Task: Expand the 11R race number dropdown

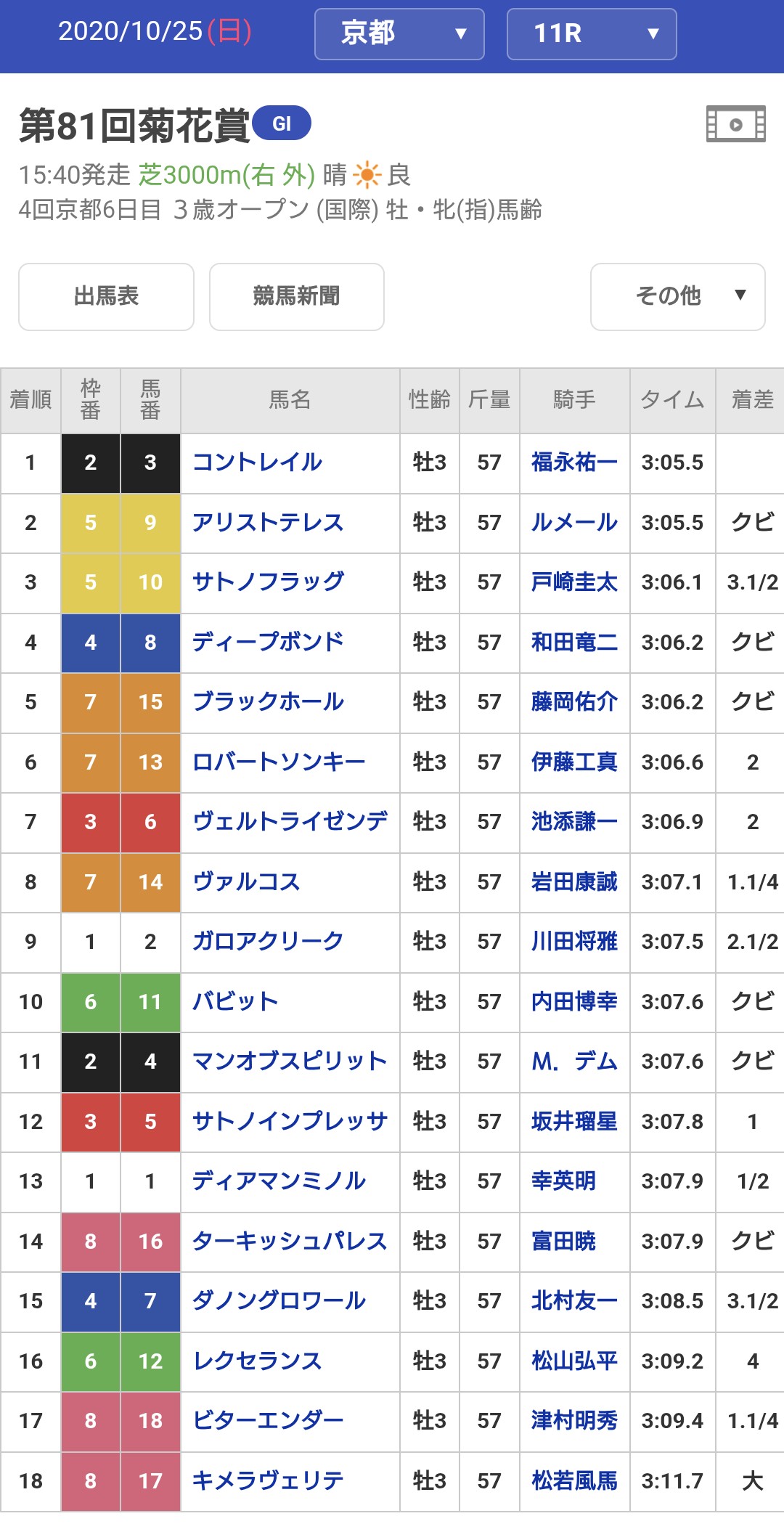Action: coord(592,33)
